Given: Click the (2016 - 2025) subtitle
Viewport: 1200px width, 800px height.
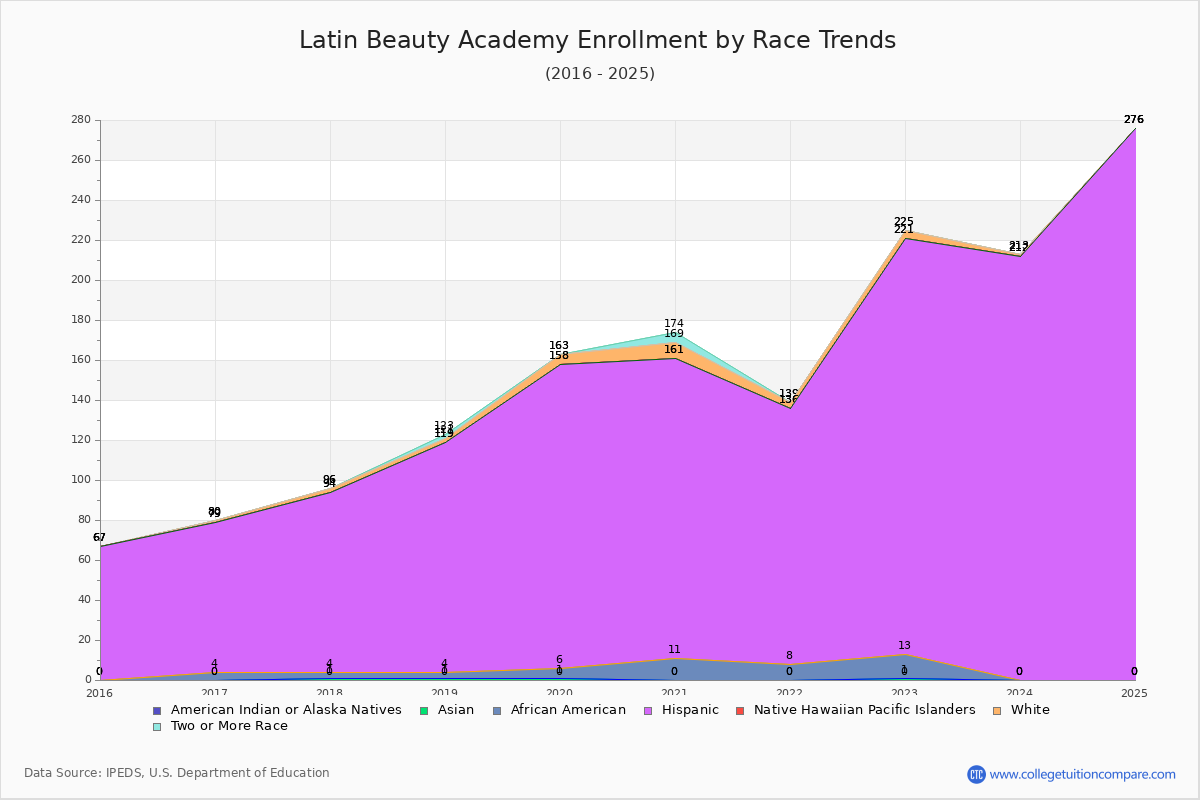Looking at the screenshot, I should 600,74.
